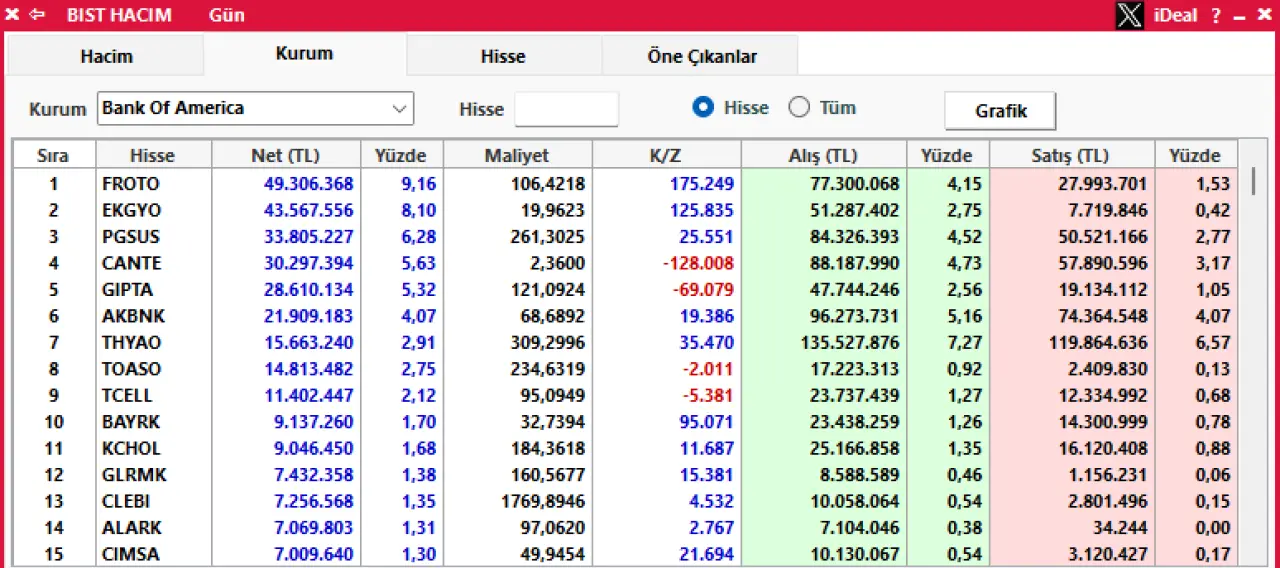Screen dimensions: 1280x568
Task: Click the Hisse text input field
Action: pos(566,109)
